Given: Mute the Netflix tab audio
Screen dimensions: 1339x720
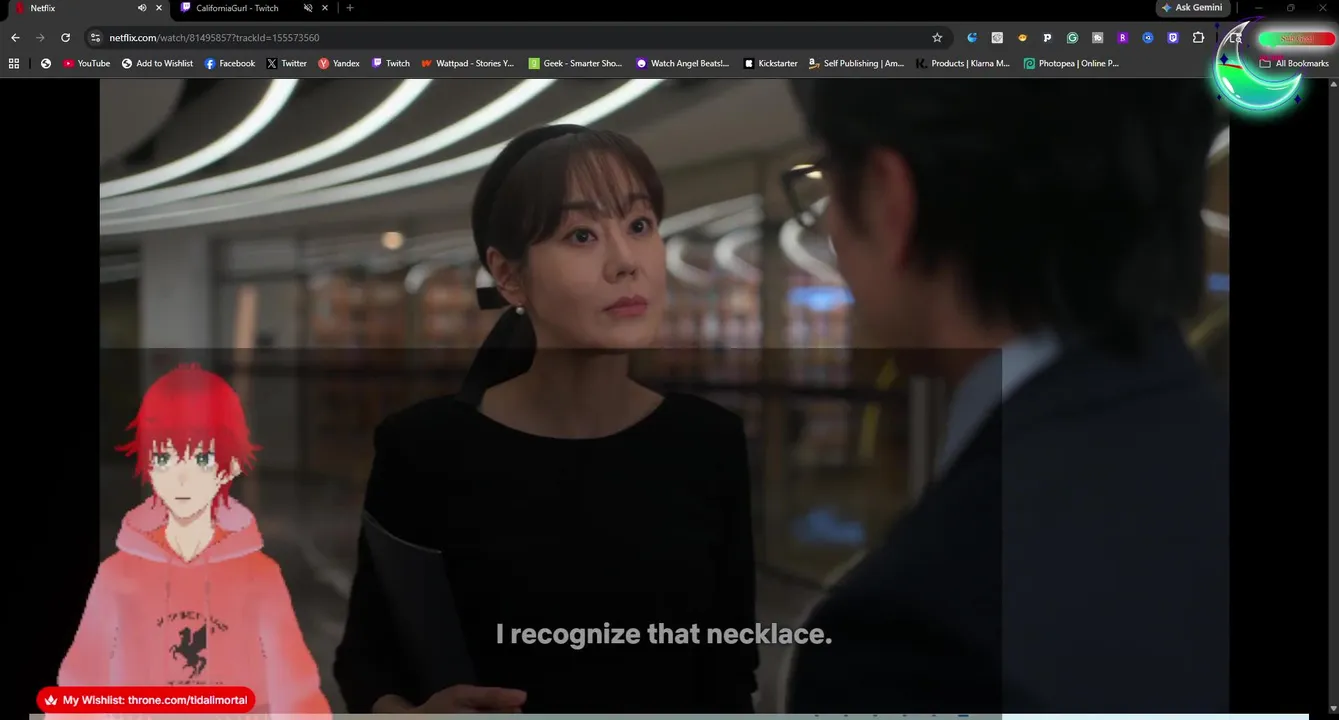Looking at the screenshot, I should pyautogui.click(x=142, y=8).
